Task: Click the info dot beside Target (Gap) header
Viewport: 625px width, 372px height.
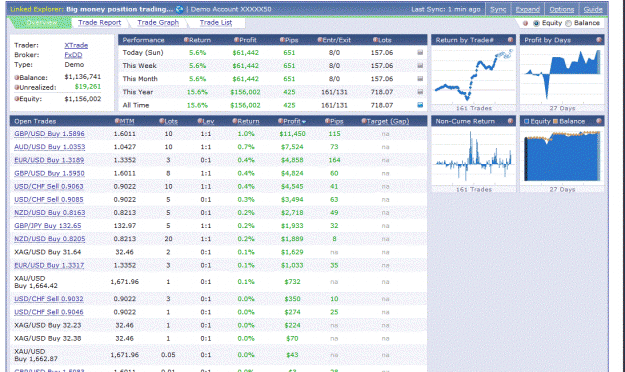Action: coord(364,121)
